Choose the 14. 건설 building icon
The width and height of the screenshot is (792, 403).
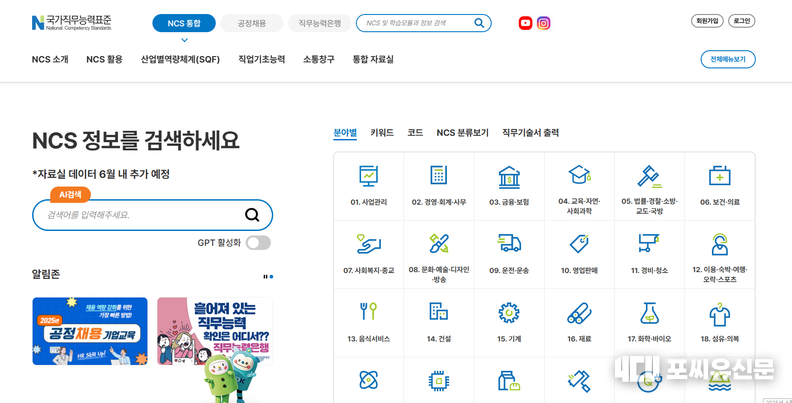[438, 311]
